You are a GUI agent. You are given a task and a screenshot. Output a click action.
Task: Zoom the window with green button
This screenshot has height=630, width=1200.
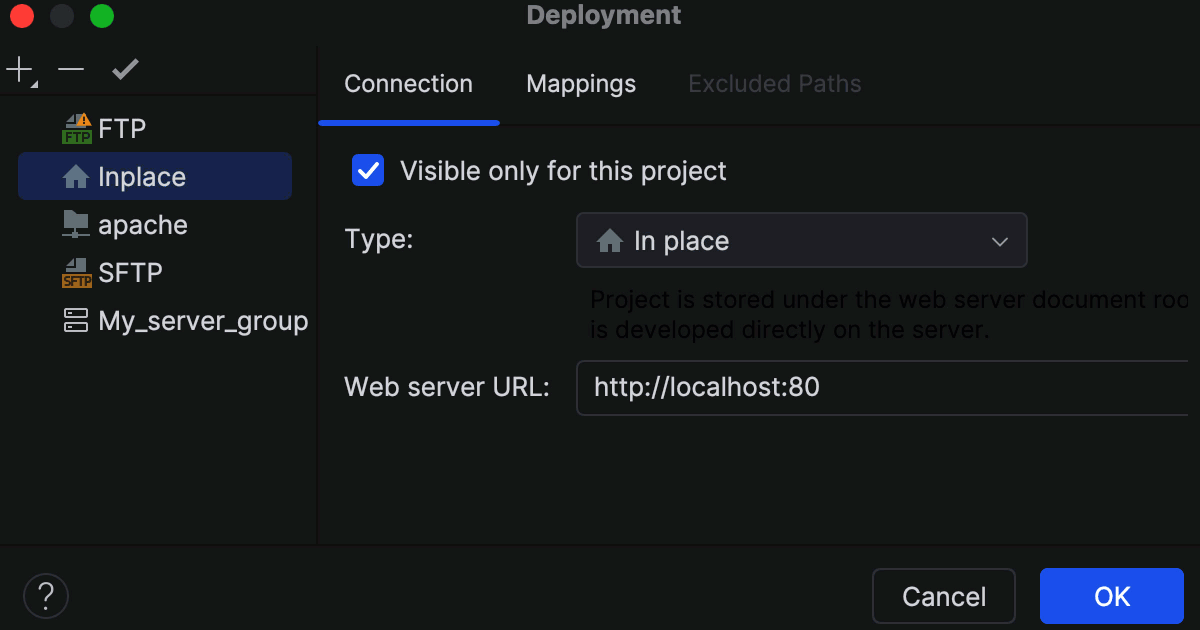pyautogui.click(x=102, y=16)
